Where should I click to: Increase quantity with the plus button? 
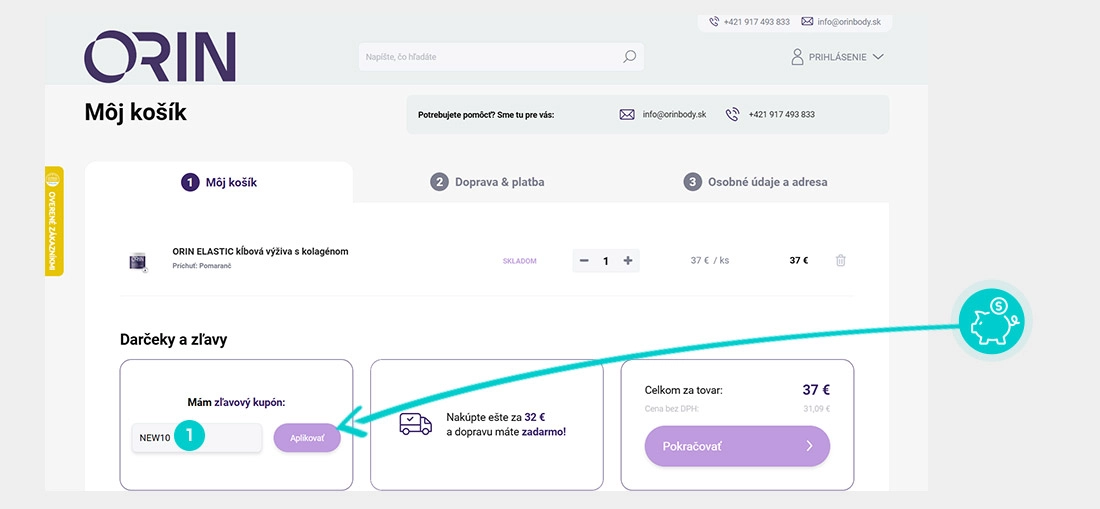(628, 261)
